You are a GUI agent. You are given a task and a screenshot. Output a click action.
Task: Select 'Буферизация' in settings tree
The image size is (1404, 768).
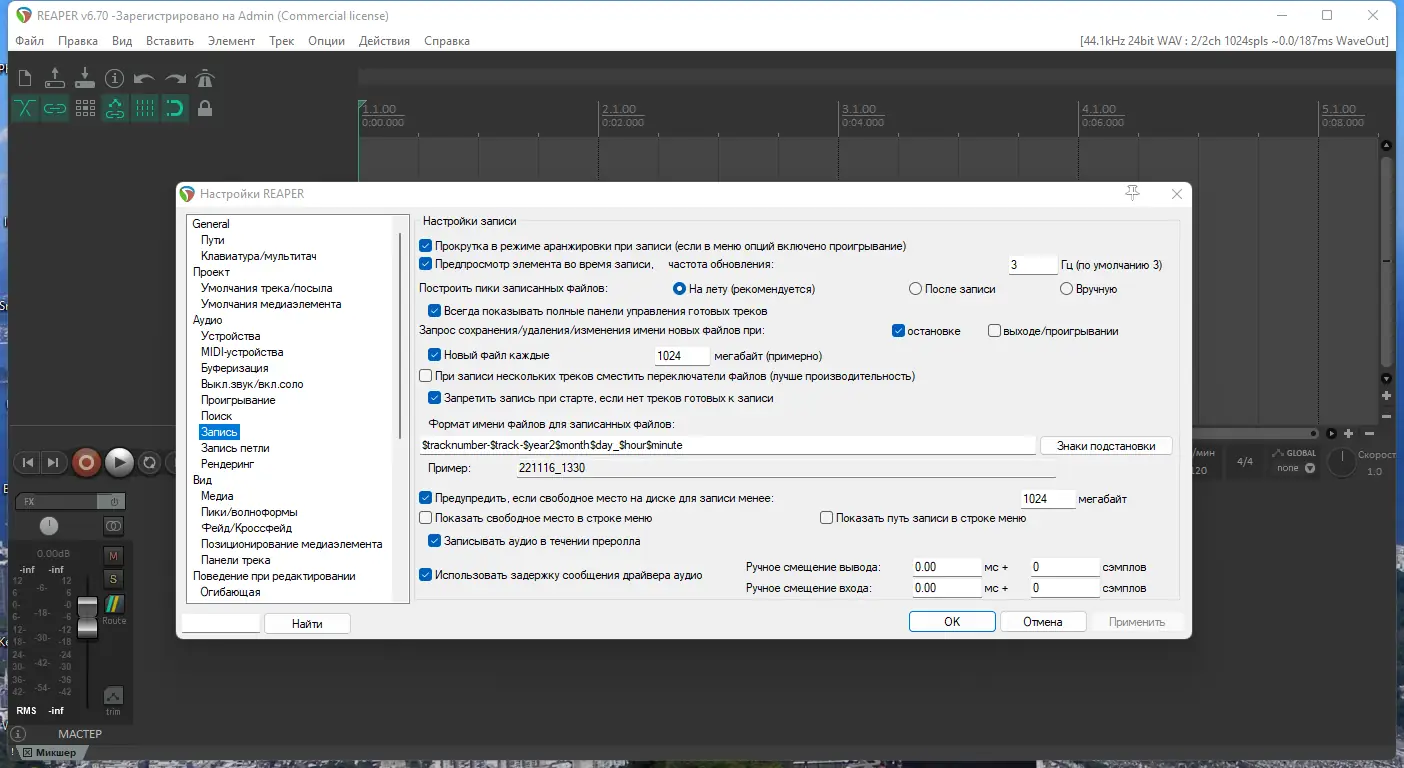[x=234, y=368]
